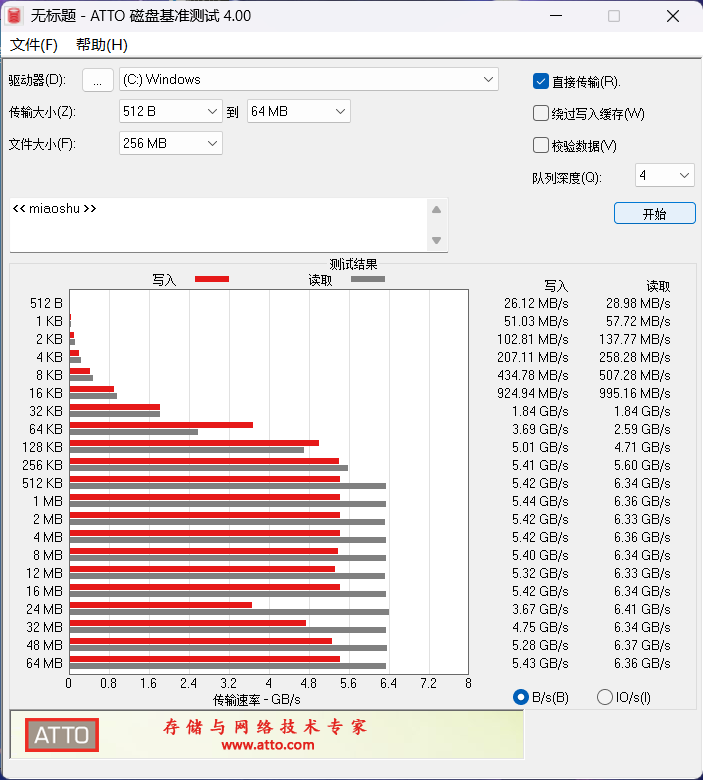This screenshot has width=703, height=780.
Task: Click the 传输速率 - GB/s axis label
Action: coord(257,700)
